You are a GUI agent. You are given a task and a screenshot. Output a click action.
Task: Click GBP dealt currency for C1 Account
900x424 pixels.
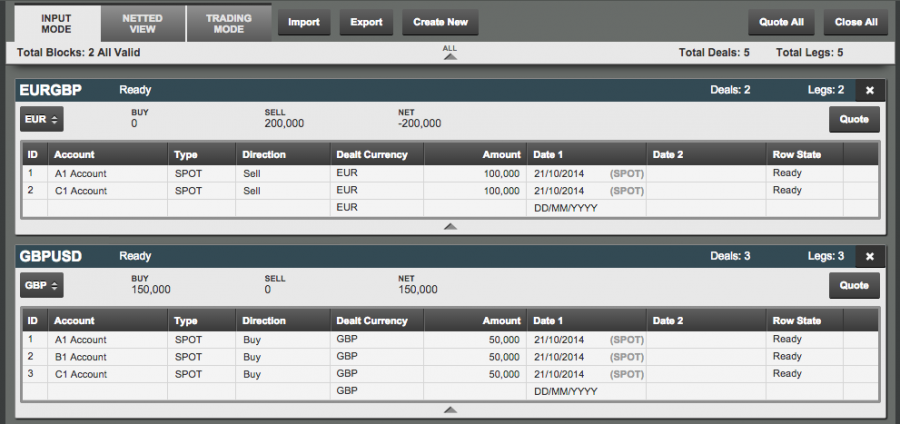[347, 374]
